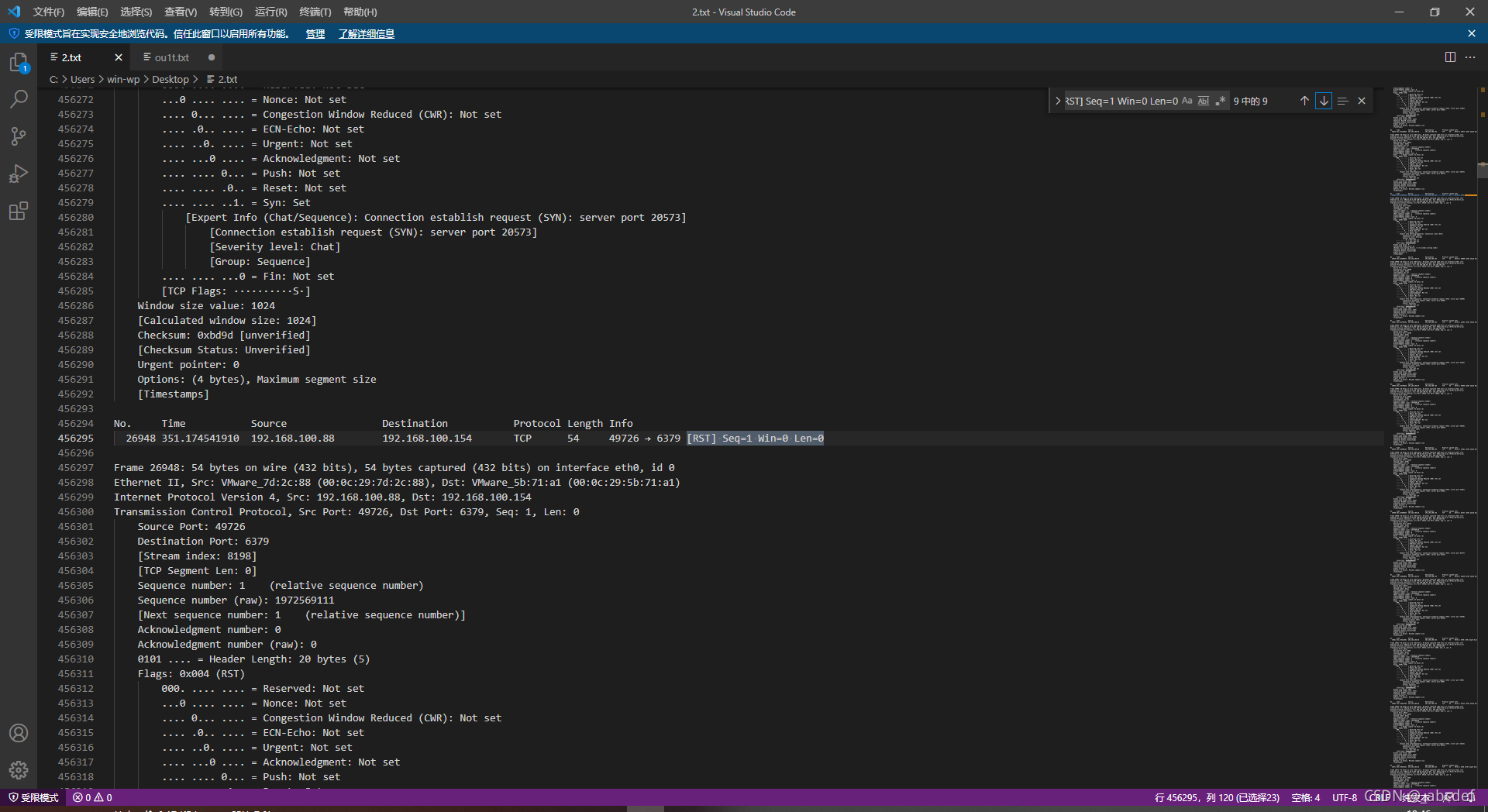Open the Search view in activity bar
Viewport: 1488px width, 812px height.
tap(19, 99)
